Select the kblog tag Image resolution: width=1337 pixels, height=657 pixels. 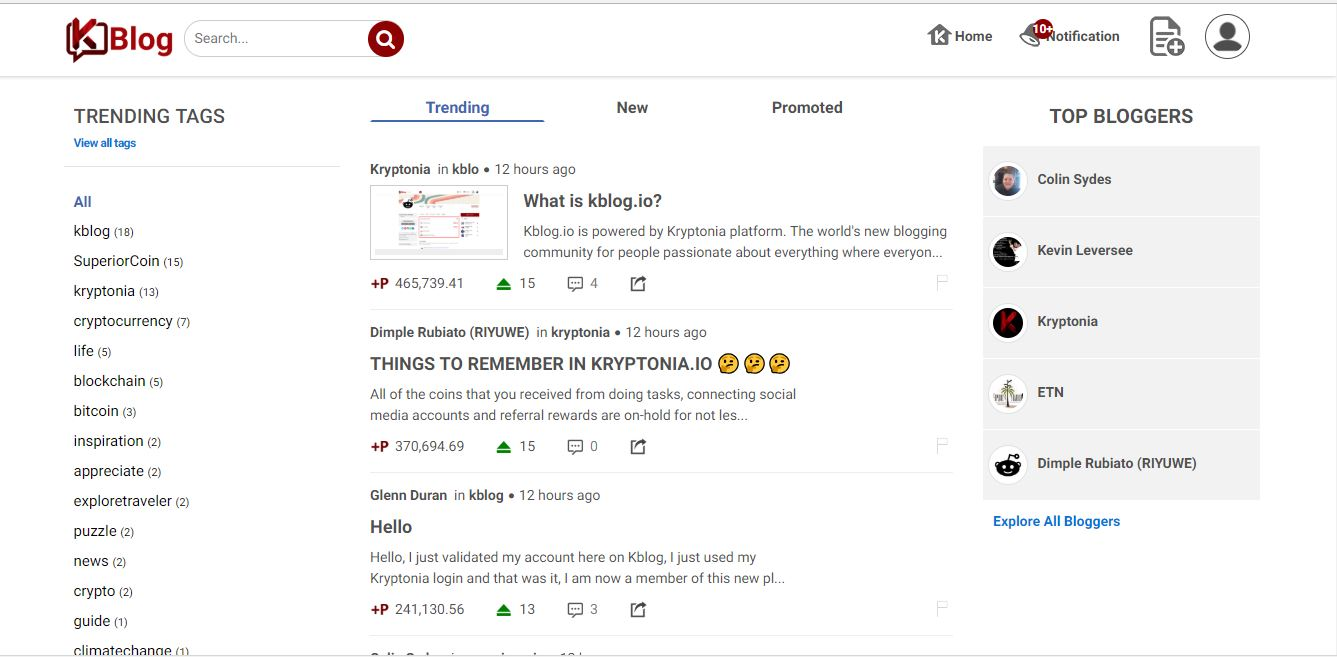103,231
